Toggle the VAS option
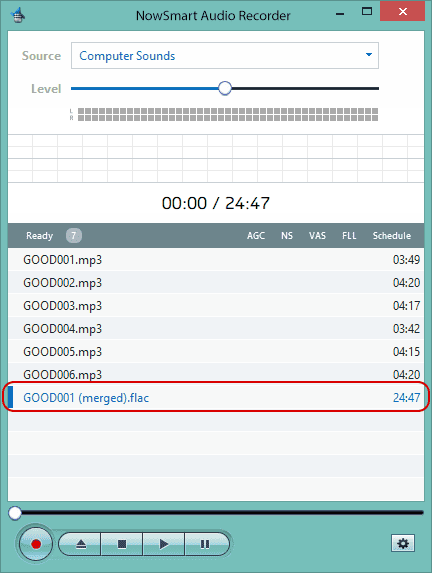432x573 pixels. (317, 236)
